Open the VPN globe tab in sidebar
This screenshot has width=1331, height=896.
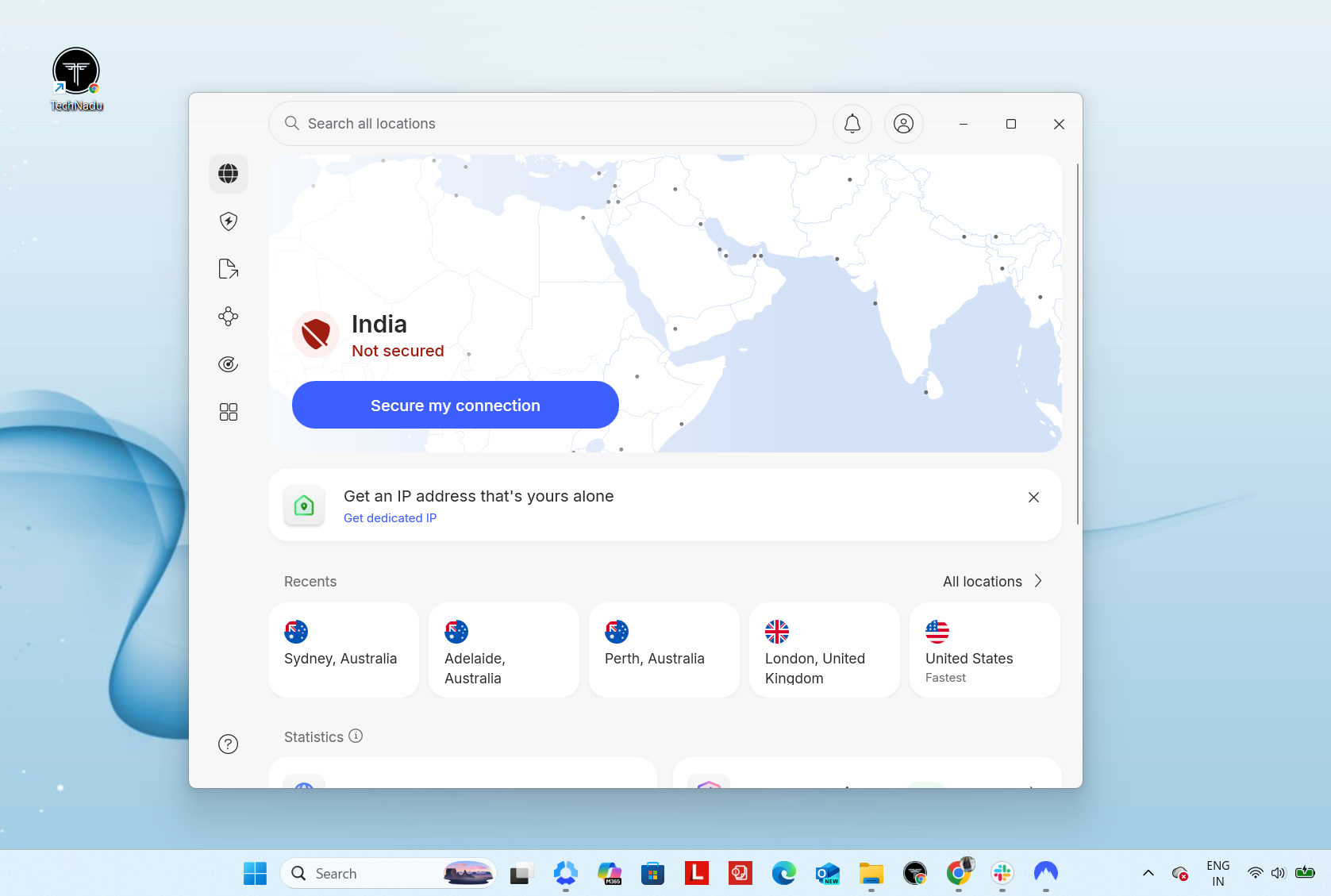point(229,174)
